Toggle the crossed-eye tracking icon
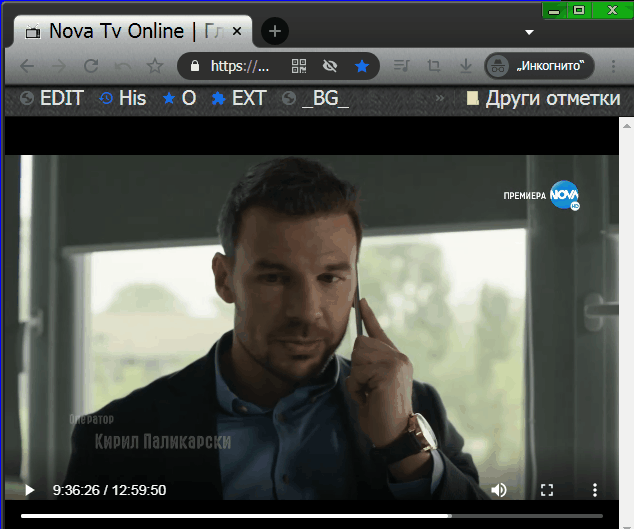This screenshot has width=634, height=529. click(330, 66)
